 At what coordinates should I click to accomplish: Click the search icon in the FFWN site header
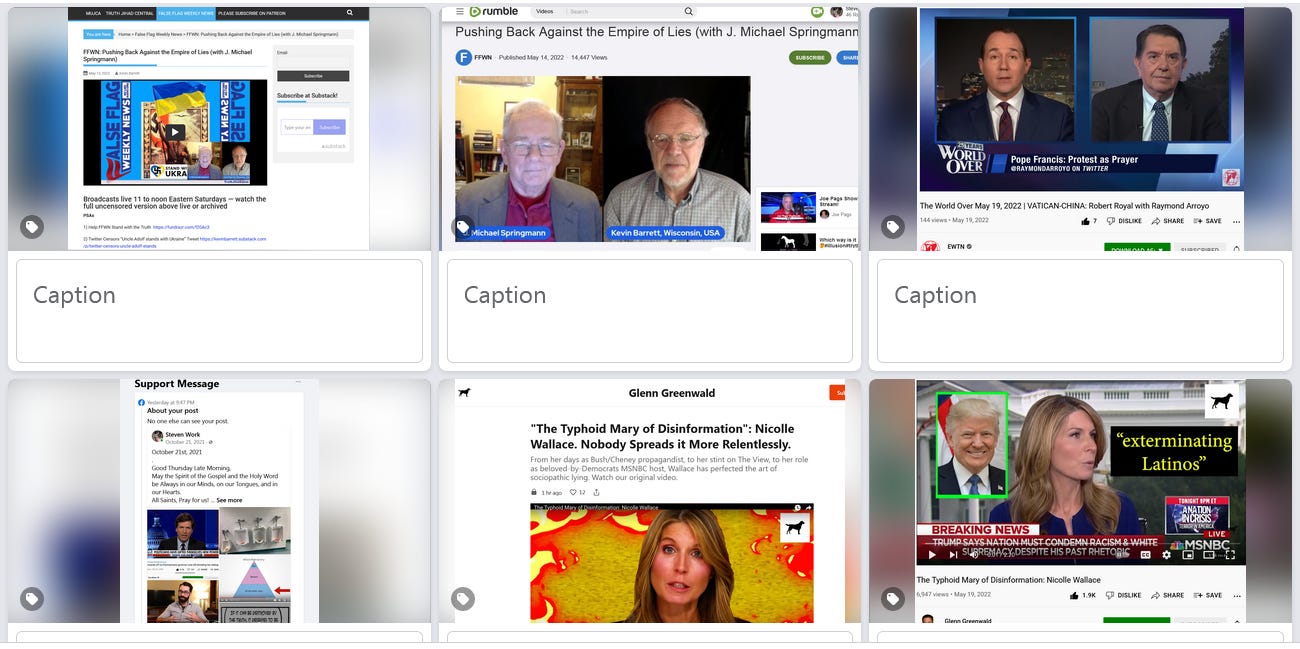[350, 13]
